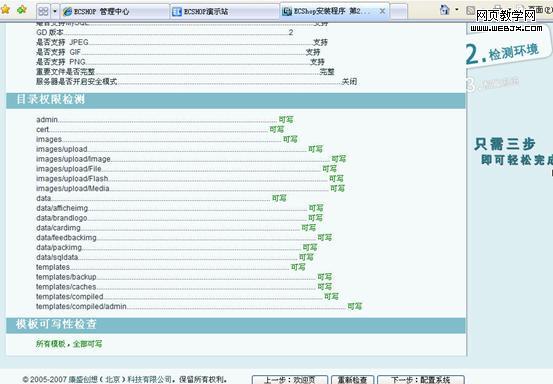Select the templates/compiled/admin row
The width and height of the screenshot is (553, 384).
pos(199,307)
